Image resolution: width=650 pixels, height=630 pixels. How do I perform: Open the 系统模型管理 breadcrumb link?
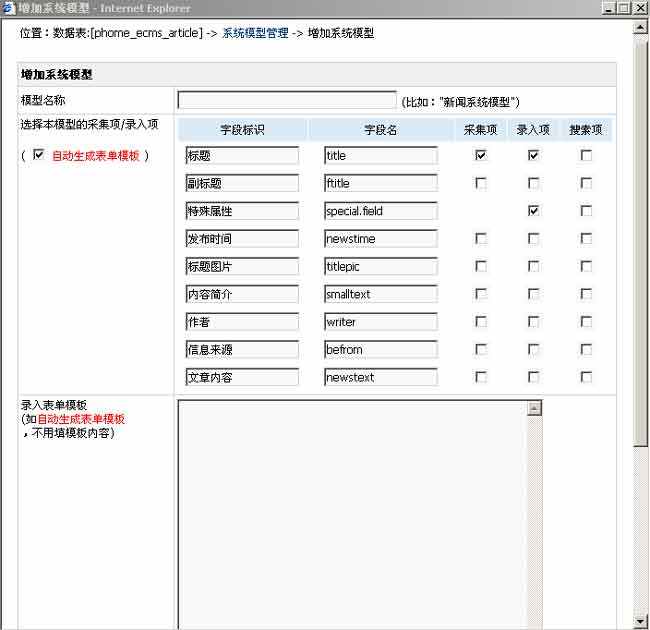[x=255, y=33]
